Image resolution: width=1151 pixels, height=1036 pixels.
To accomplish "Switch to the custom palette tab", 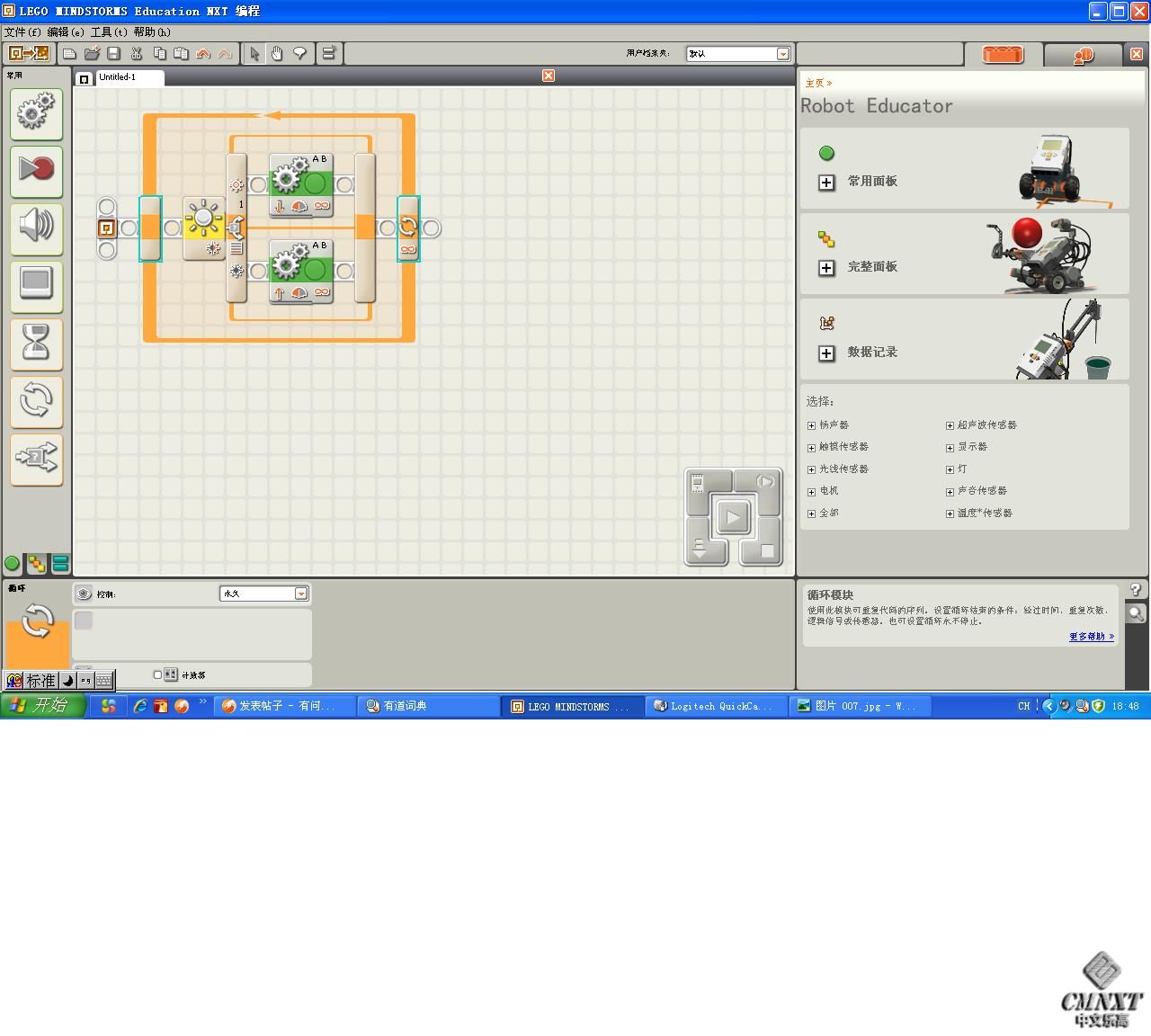I will [x=60, y=564].
